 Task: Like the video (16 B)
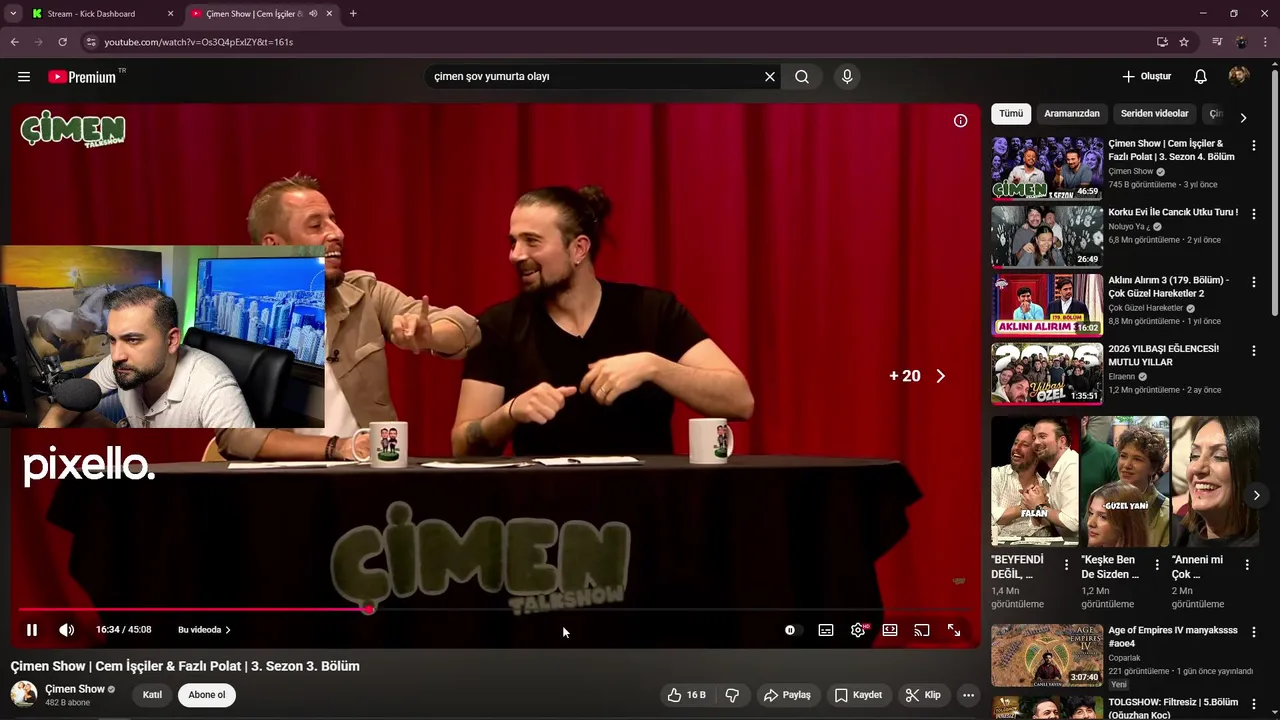click(x=687, y=695)
